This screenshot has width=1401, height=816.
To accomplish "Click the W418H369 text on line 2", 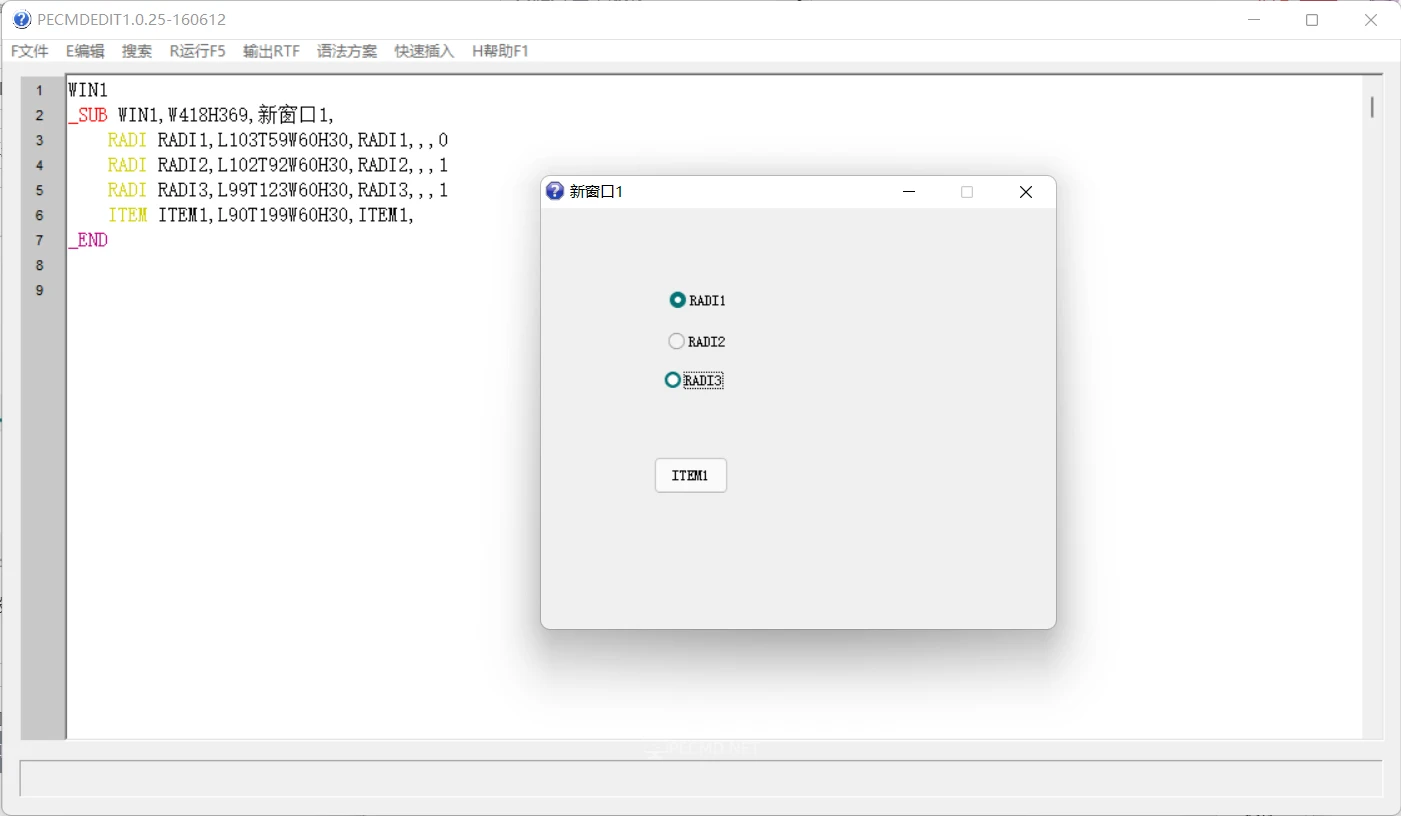I will (208, 115).
